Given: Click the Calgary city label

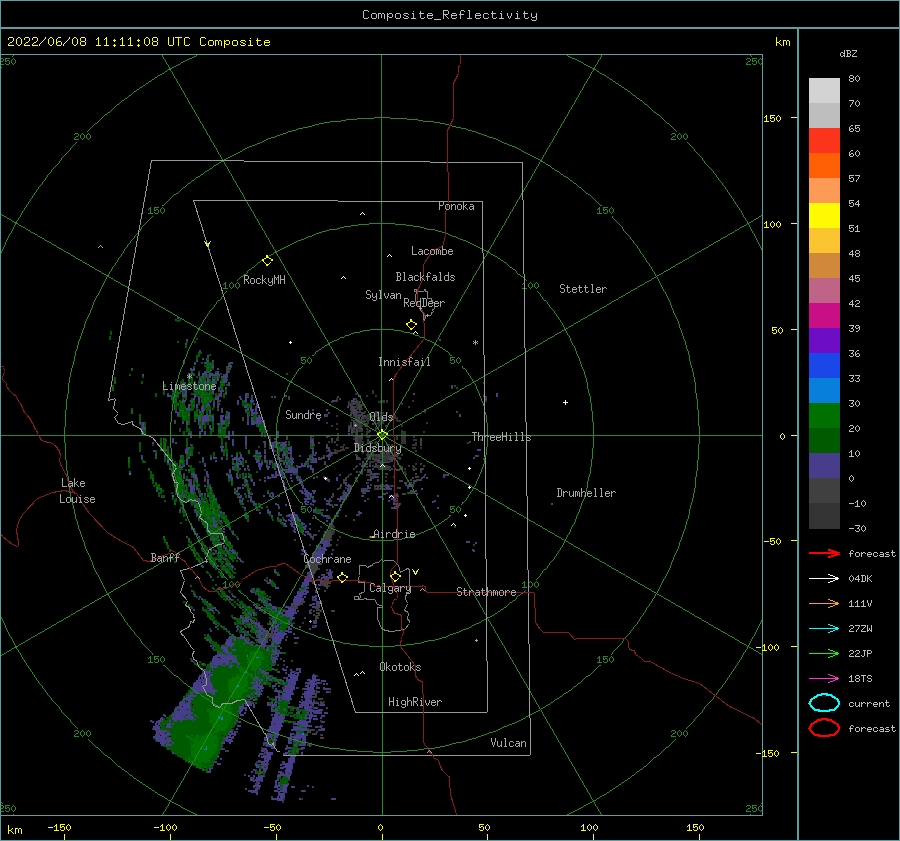Looking at the screenshot, I should click(390, 588).
